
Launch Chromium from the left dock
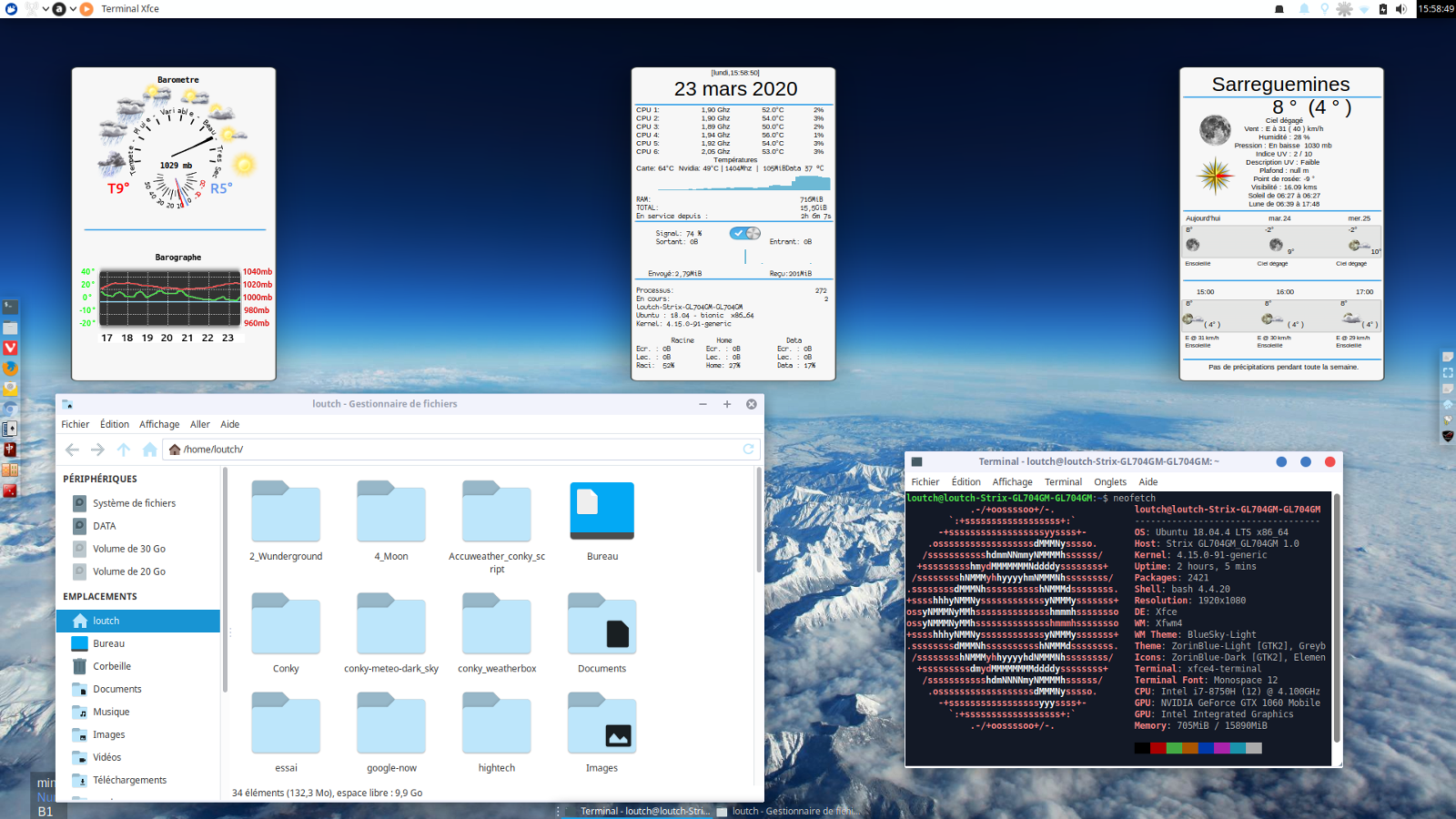(10, 409)
